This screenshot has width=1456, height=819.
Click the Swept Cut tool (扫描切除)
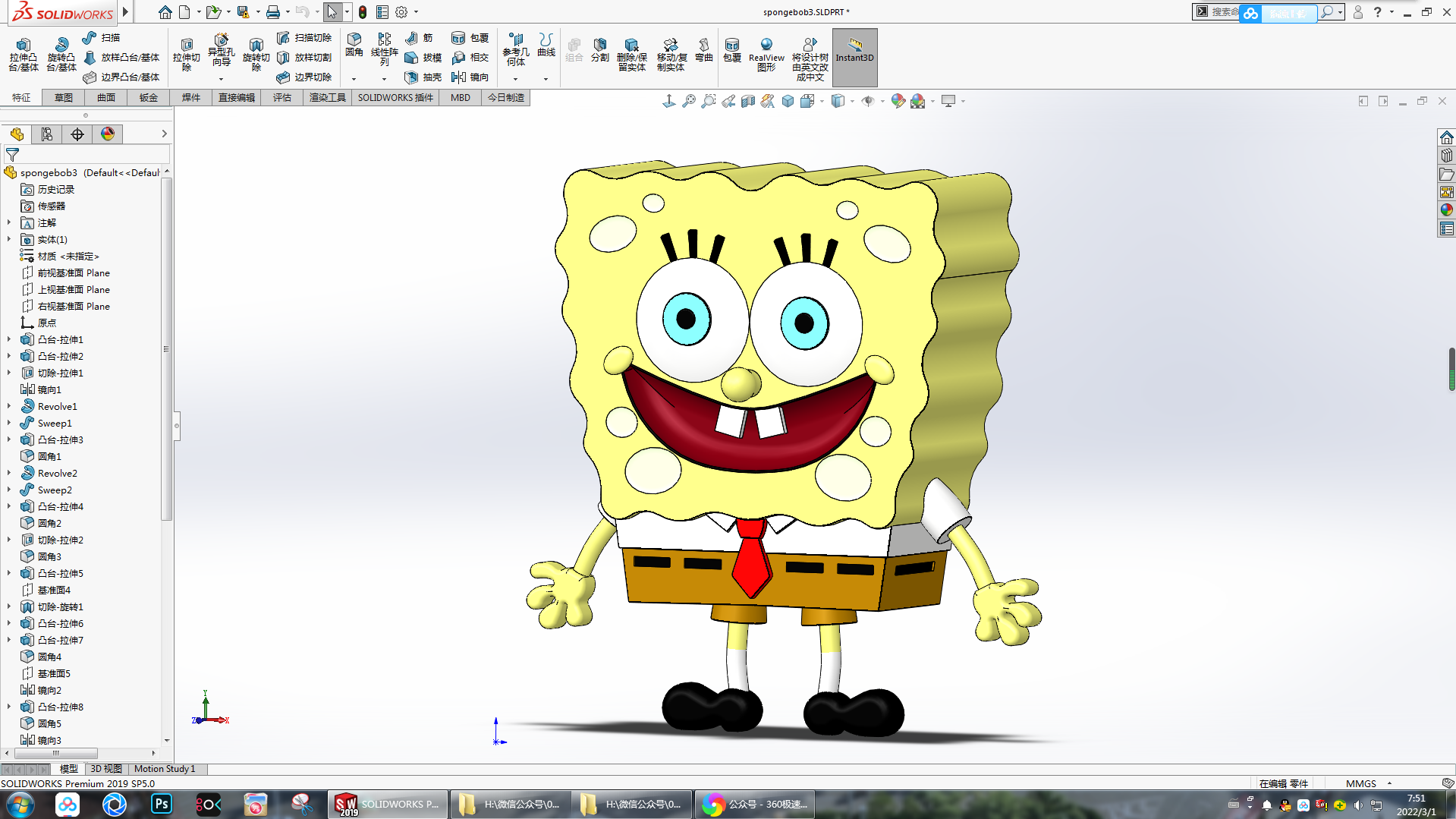point(304,37)
